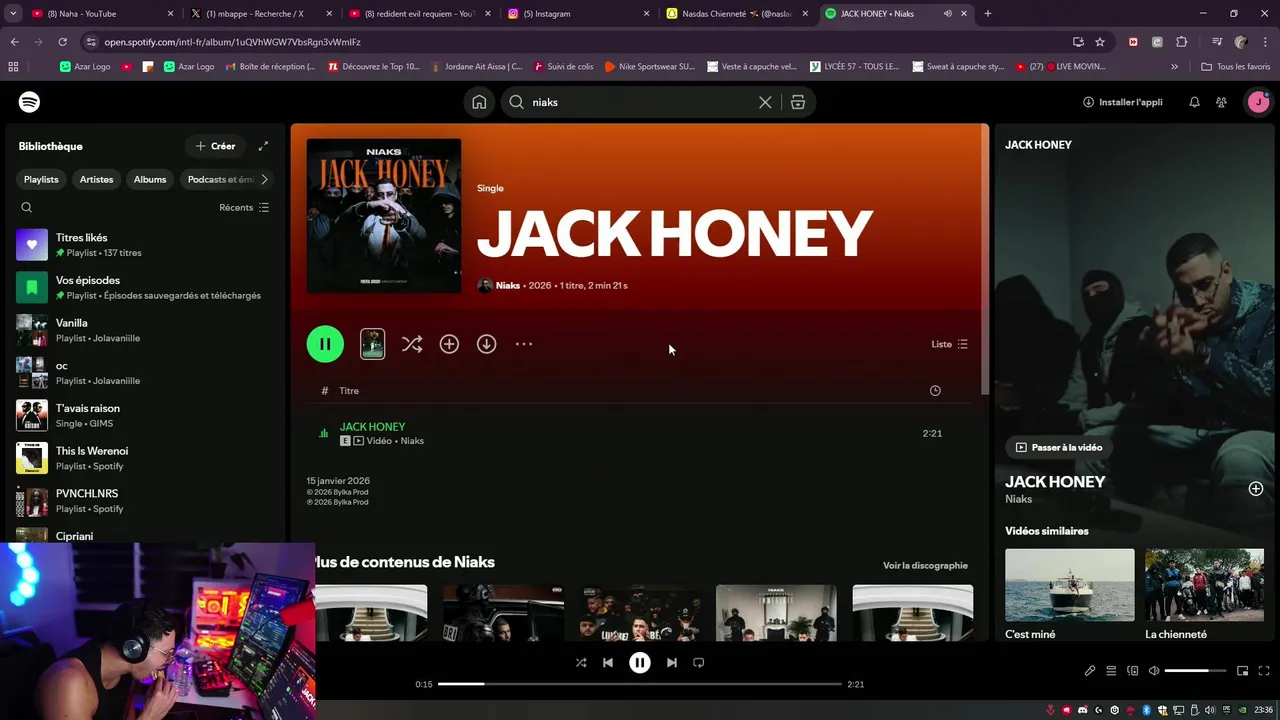The image size is (1280, 720).
Task: Click the Créer button in library
Action: pos(215,146)
